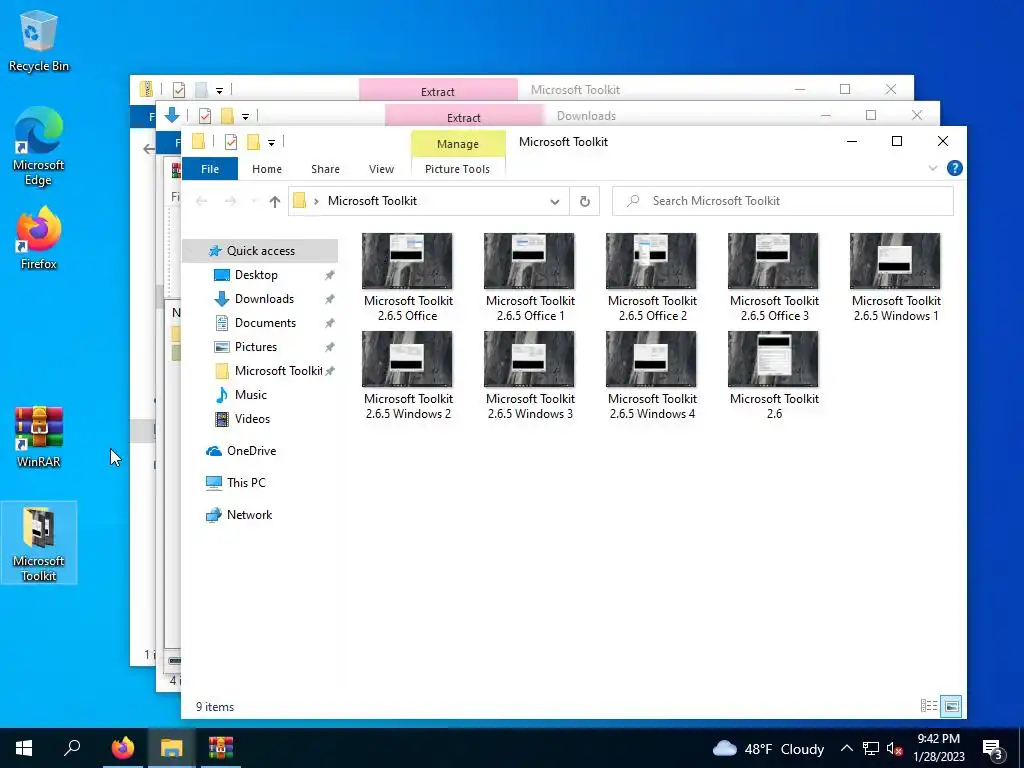Select OneDrive in the navigation pane
The image size is (1024, 768).
251,451
